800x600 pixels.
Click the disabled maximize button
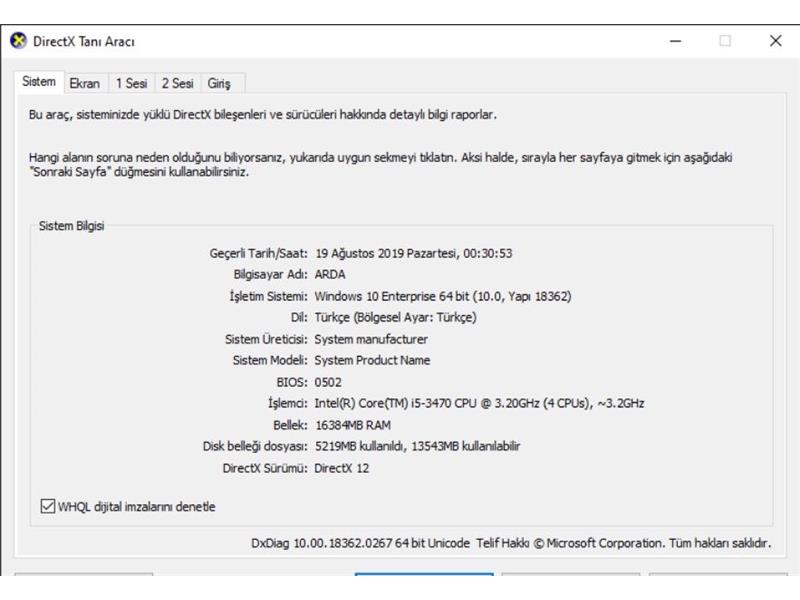coord(725,41)
